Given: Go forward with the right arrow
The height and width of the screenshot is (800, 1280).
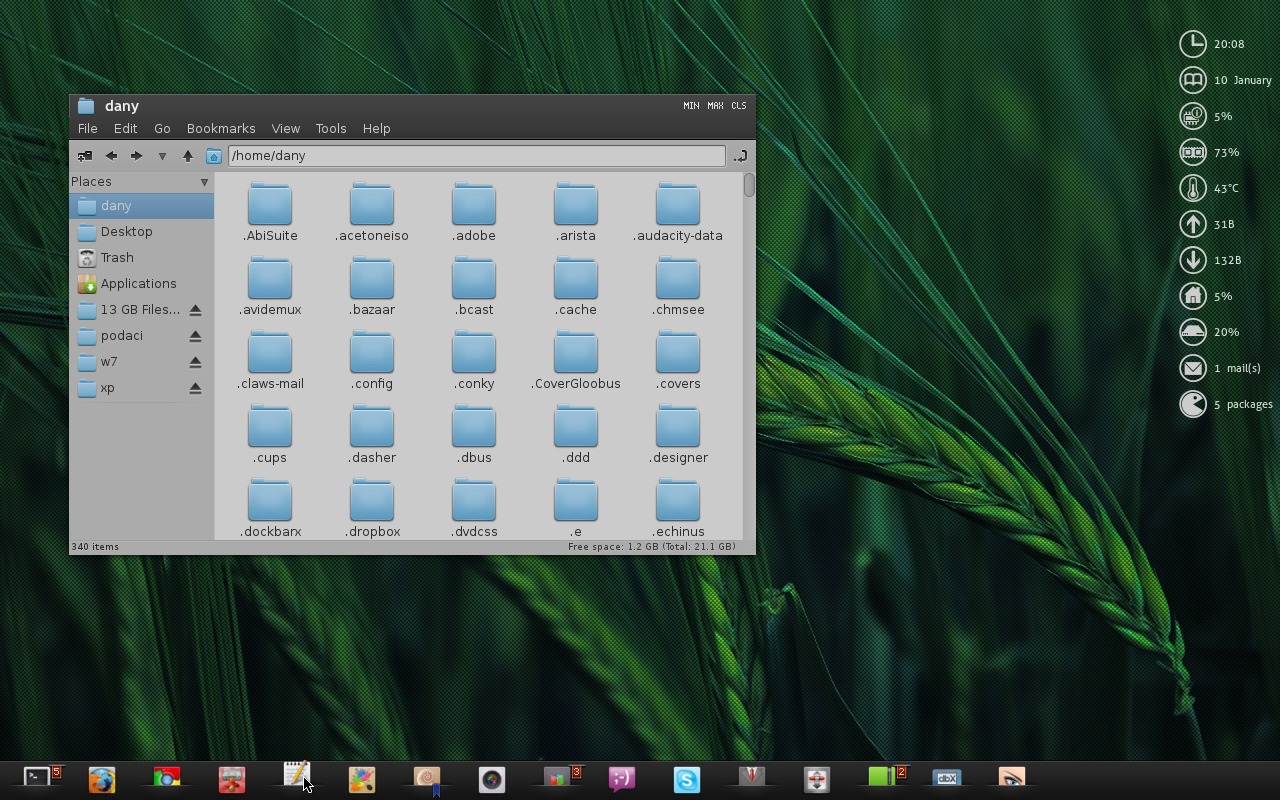Looking at the screenshot, I should click(136, 156).
